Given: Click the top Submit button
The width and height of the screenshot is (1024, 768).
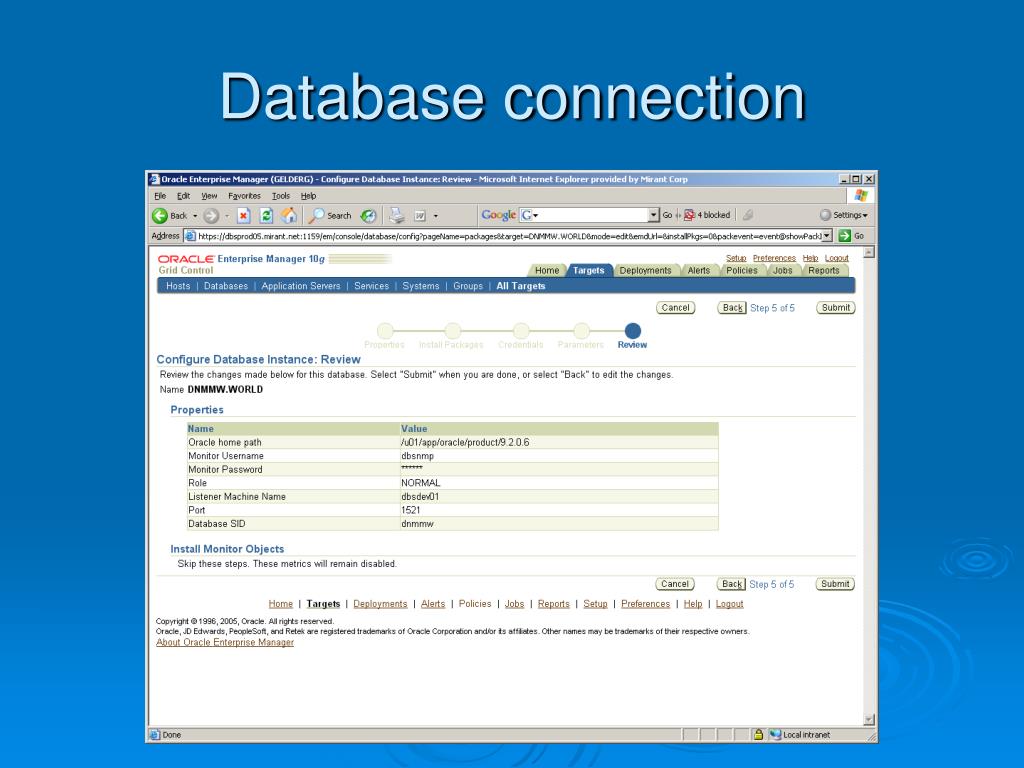Looking at the screenshot, I should click(835, 308).
